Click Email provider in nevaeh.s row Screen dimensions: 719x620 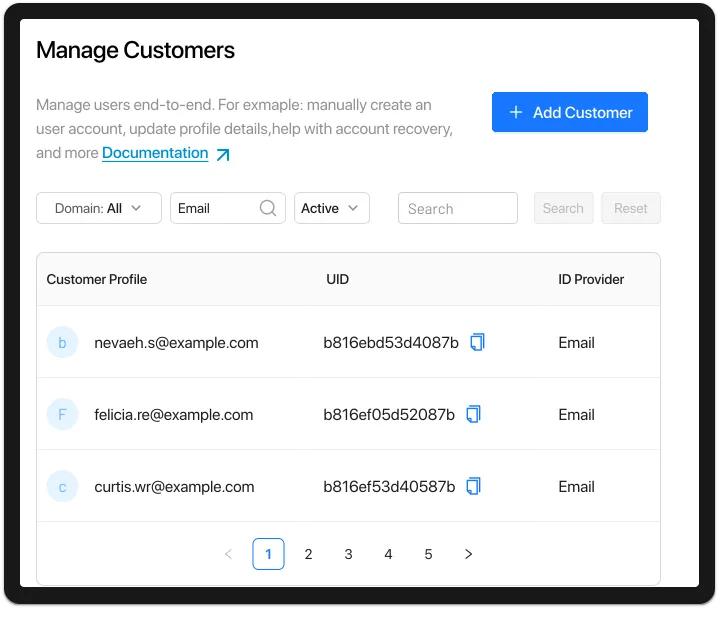click(576, 343)
